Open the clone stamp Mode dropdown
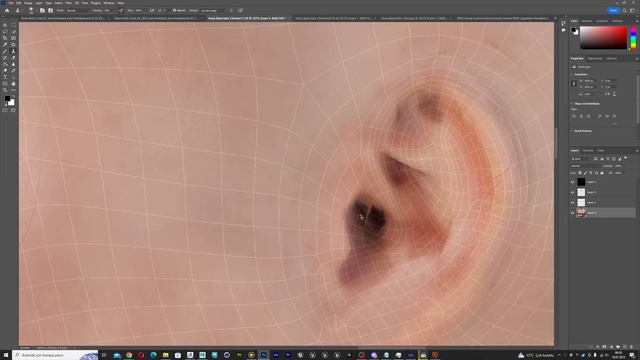This screenshot has height=360, width=640. click(x=78, y=11)
